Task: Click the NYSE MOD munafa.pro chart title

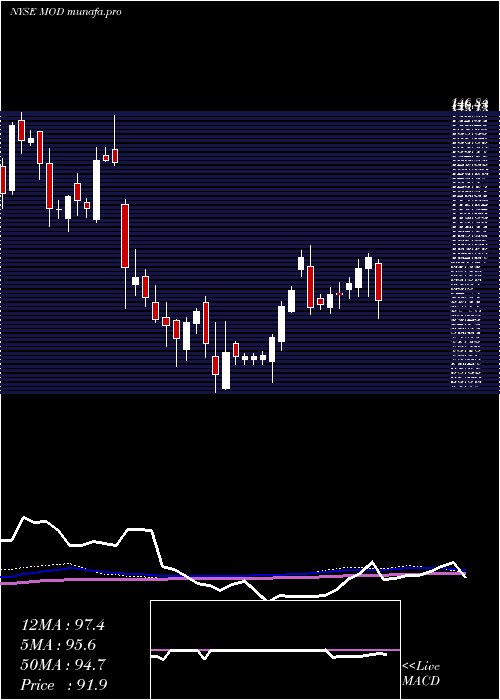Action: tap(66, 12)
